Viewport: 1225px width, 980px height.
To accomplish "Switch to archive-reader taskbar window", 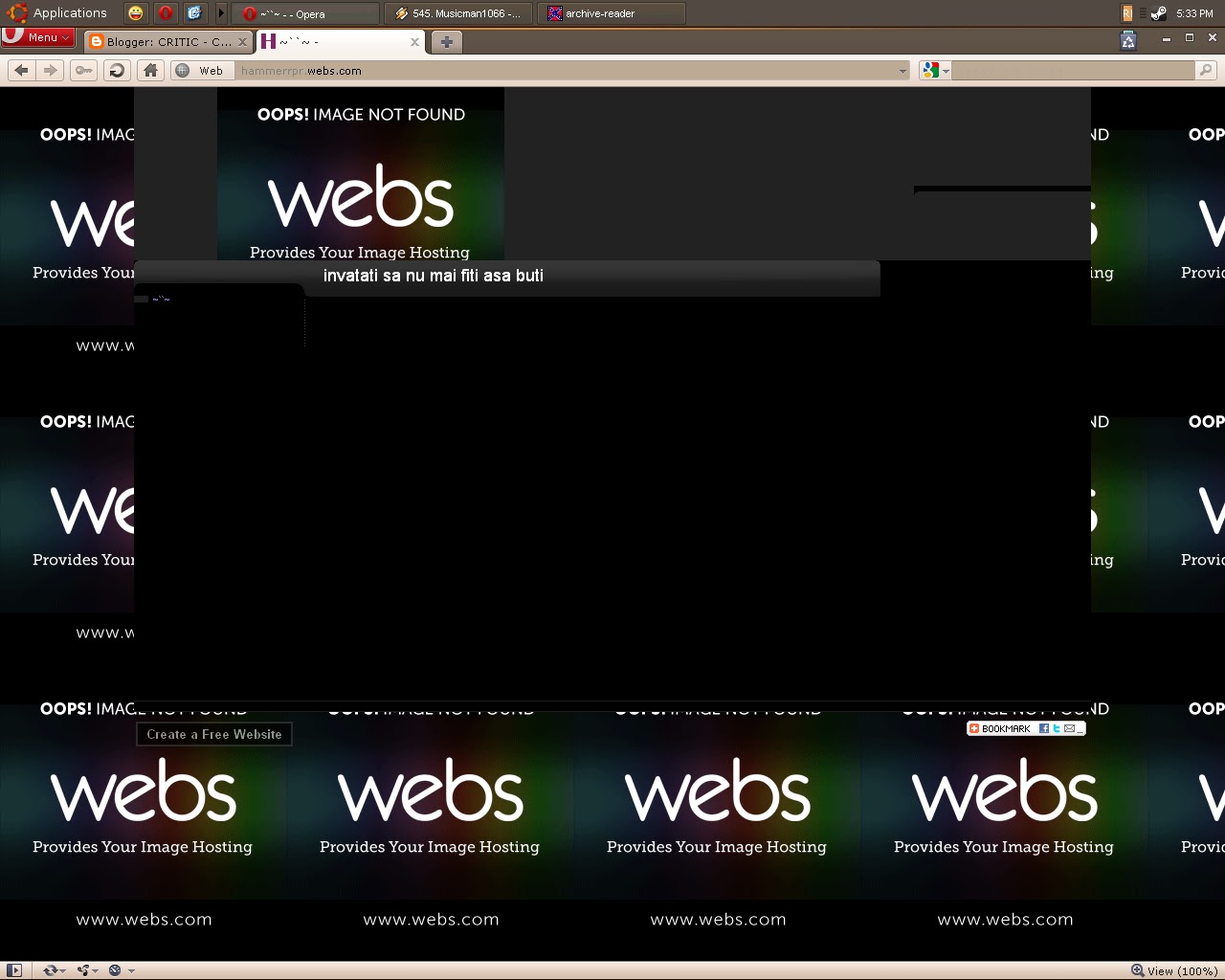I will pyautogui.click(x=612, y=13).
